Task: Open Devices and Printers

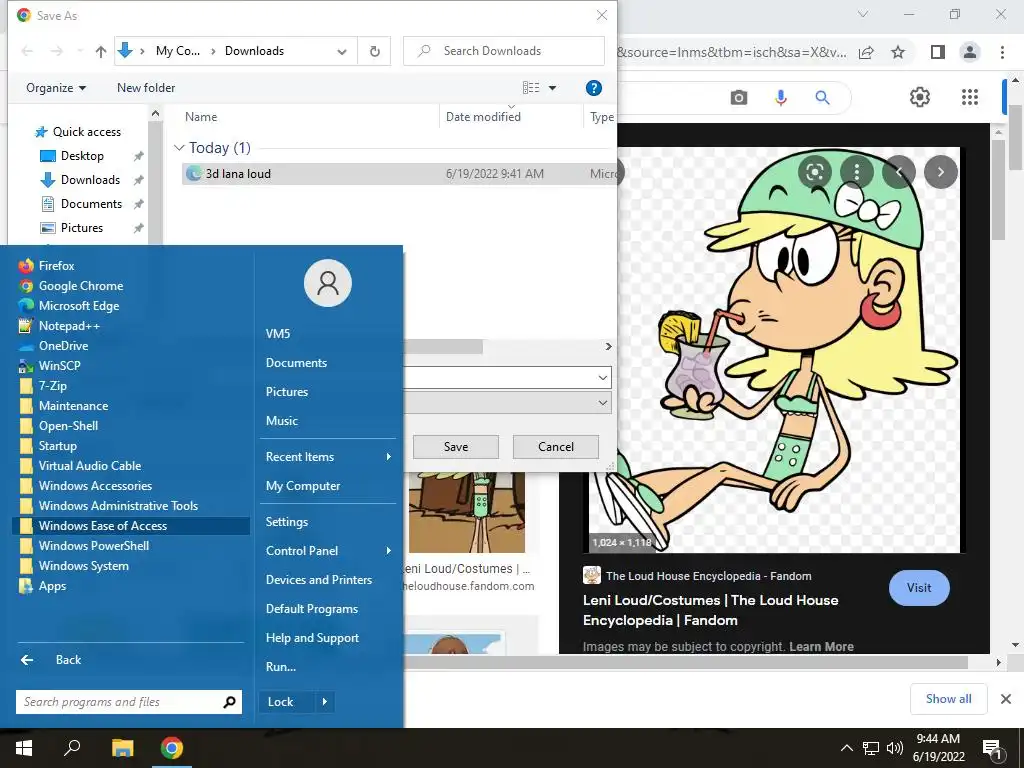Action: coord(319,580)
